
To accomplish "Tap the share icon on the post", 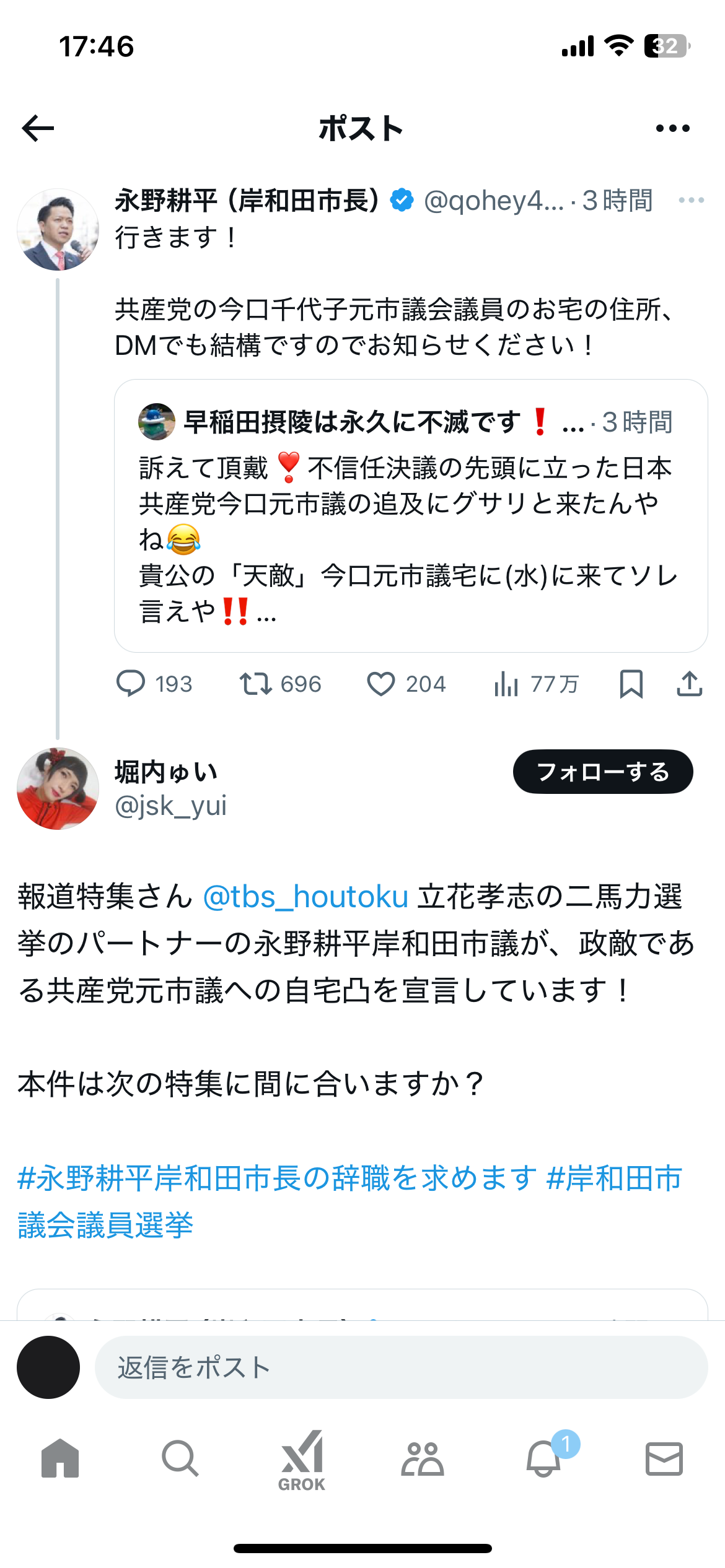I will pos(689,684).
